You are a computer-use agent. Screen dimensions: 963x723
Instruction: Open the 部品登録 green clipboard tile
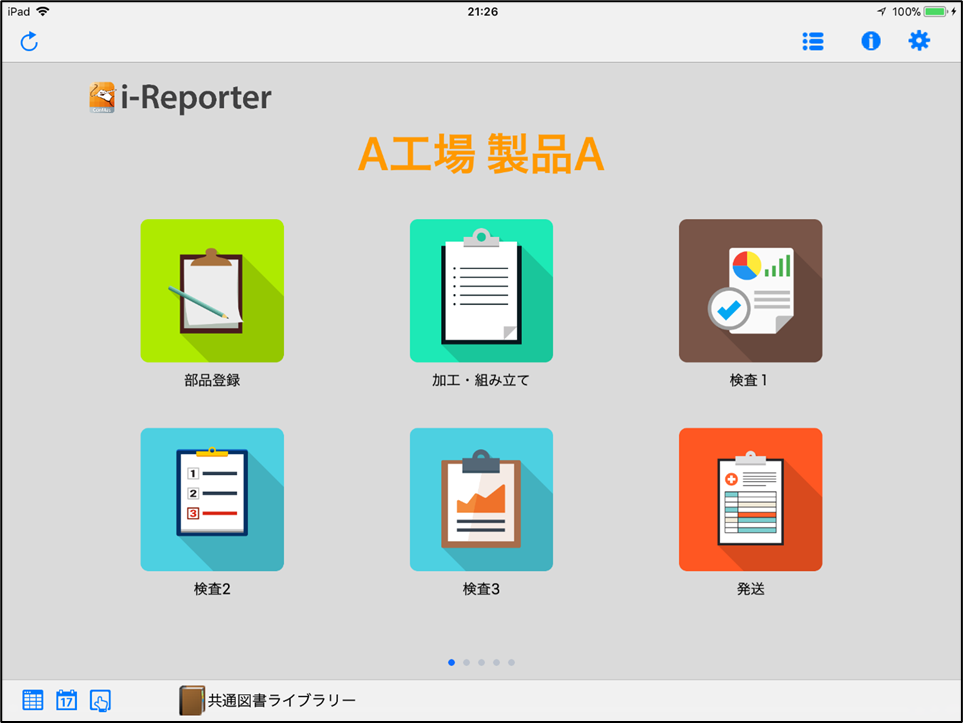(x=212, y=291)
